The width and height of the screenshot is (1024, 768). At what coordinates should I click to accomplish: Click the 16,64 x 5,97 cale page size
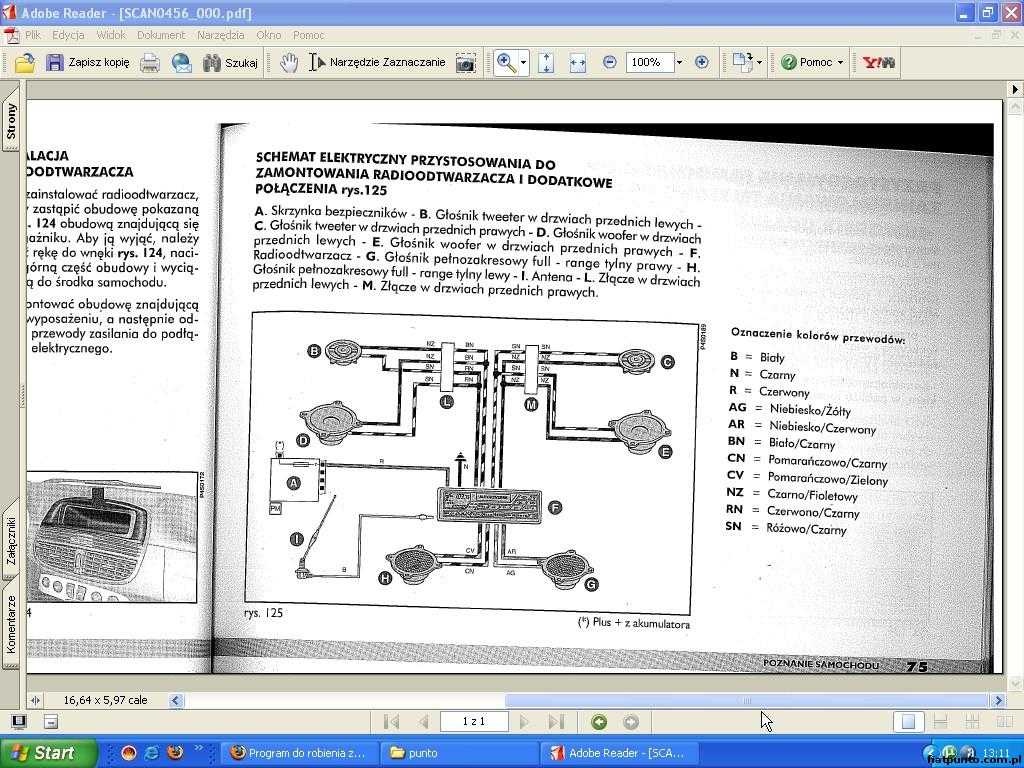coord(105,700)
